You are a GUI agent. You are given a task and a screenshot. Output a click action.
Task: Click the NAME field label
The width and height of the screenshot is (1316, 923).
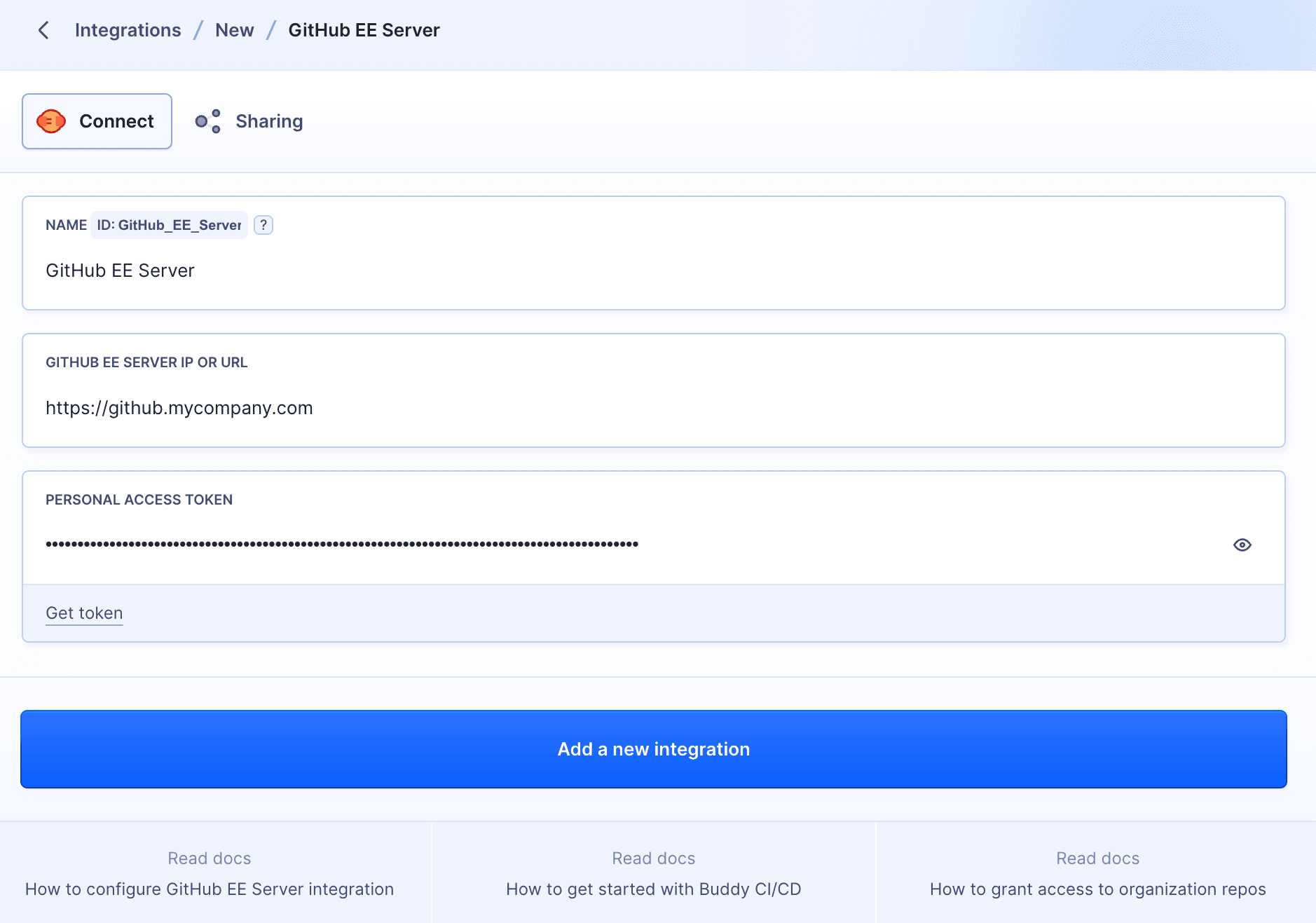pos(66,225)
